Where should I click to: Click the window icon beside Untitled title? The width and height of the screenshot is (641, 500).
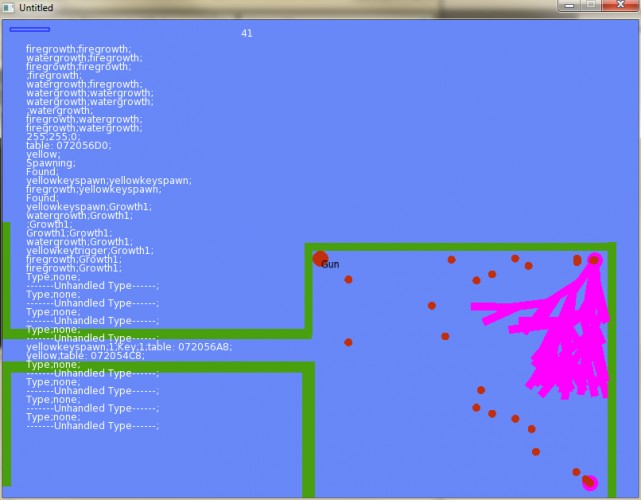click(x=8, y=7)
